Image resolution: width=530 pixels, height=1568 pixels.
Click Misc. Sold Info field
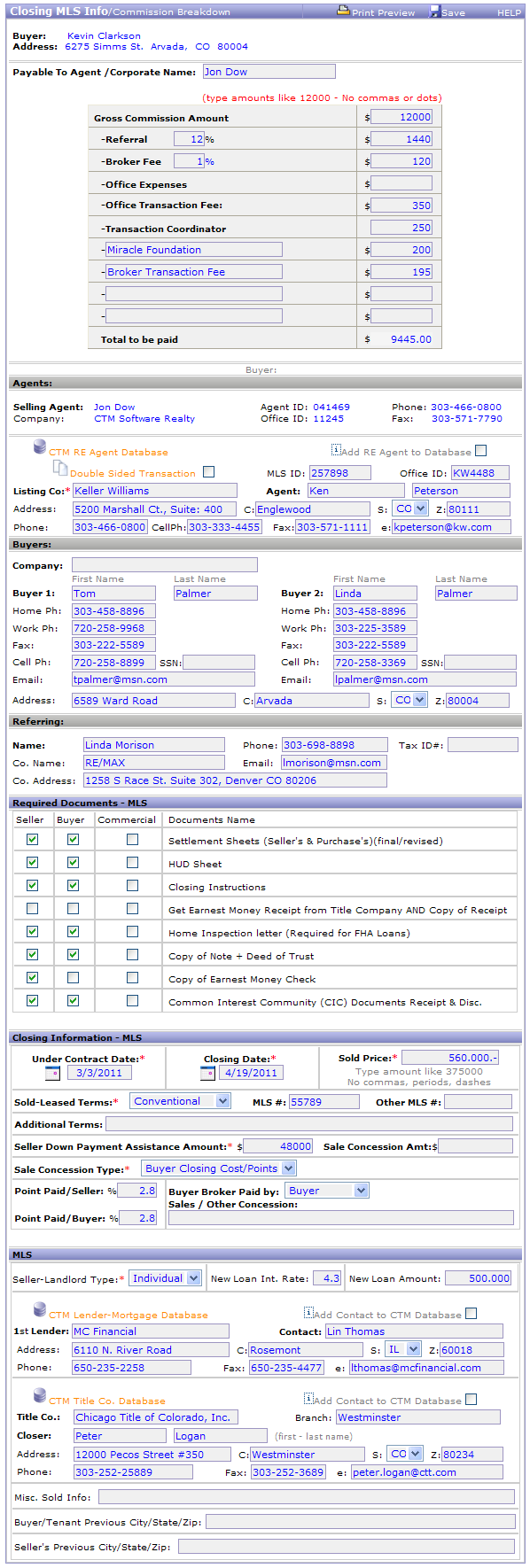click(x=307, y=1497)
